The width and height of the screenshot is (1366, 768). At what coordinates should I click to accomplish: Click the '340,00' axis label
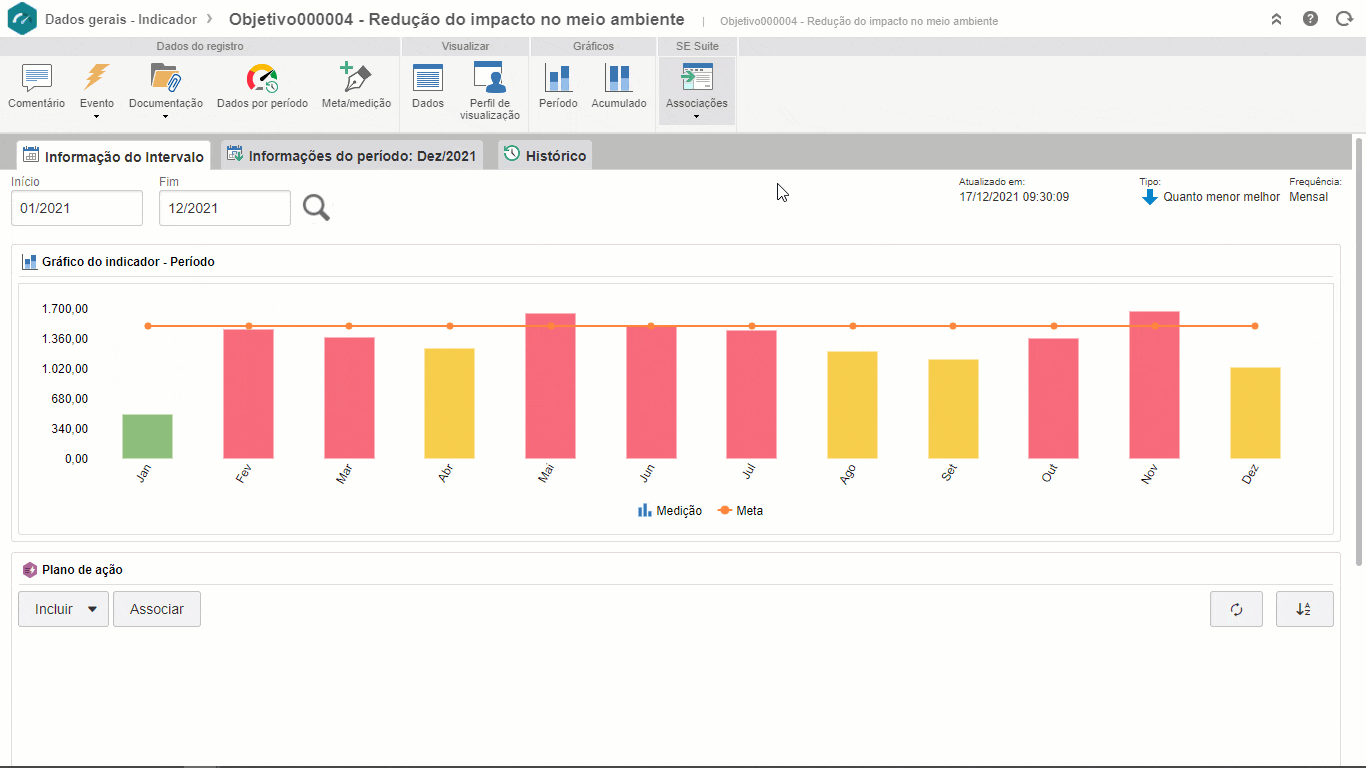point(69,429)
